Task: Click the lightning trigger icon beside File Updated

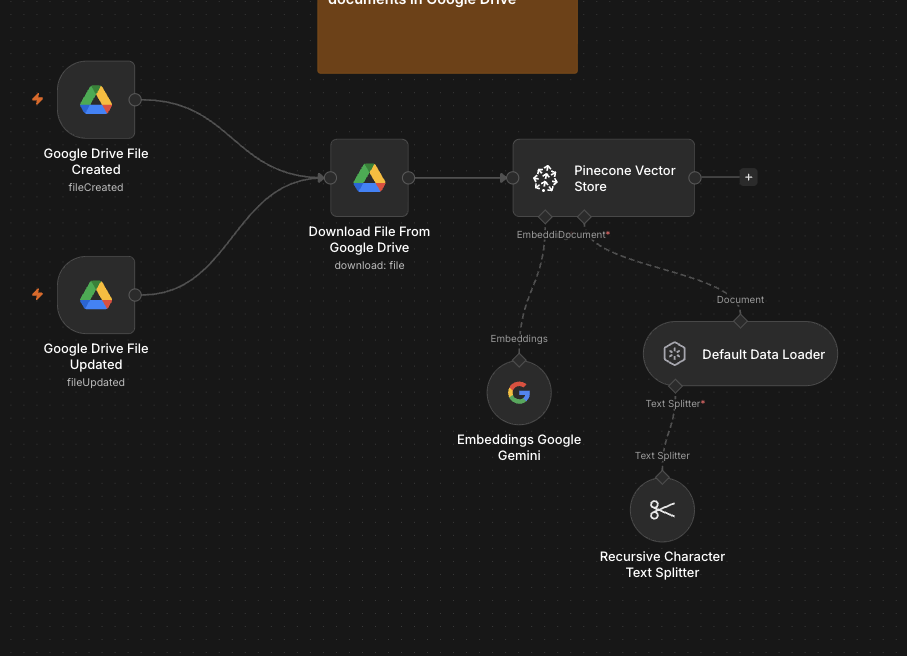Action: tap(38, 294)
